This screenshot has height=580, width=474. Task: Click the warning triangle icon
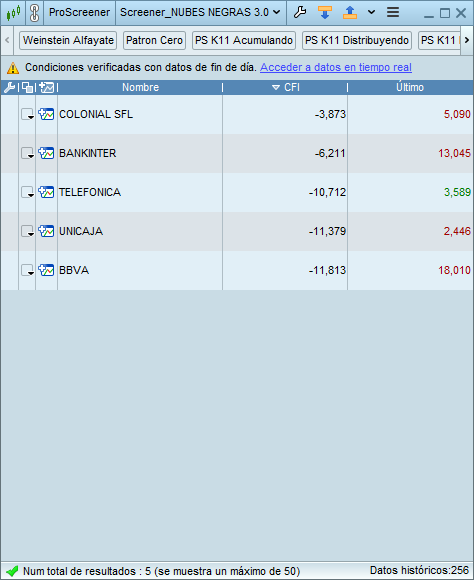click(x=13, y=68)
